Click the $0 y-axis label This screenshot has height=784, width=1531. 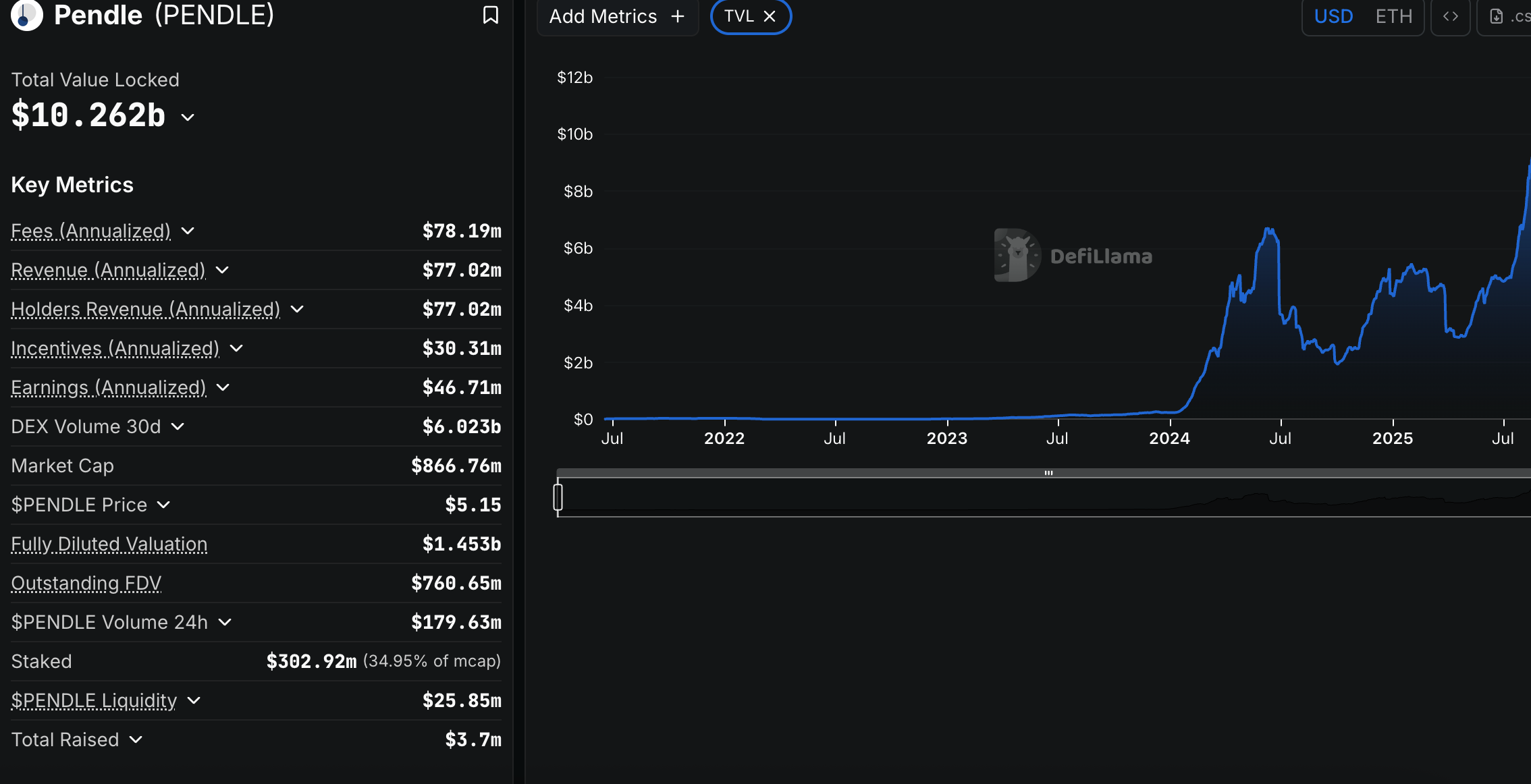(583, 420)
